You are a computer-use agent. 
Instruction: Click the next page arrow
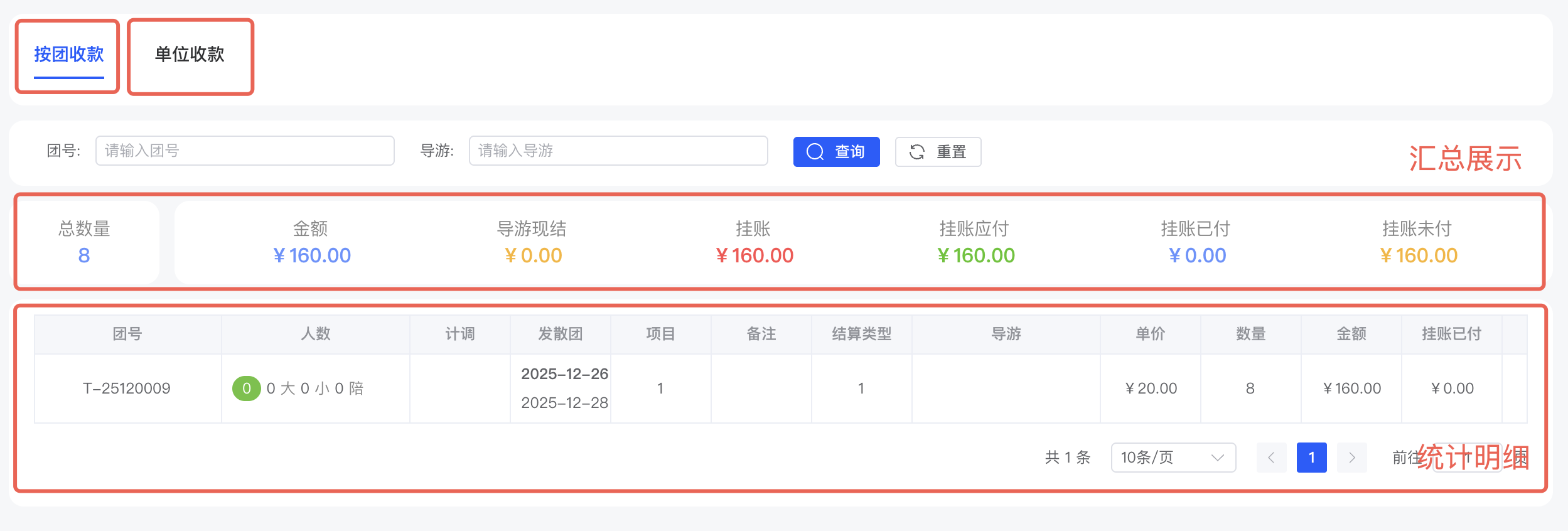coord(1352,458)
